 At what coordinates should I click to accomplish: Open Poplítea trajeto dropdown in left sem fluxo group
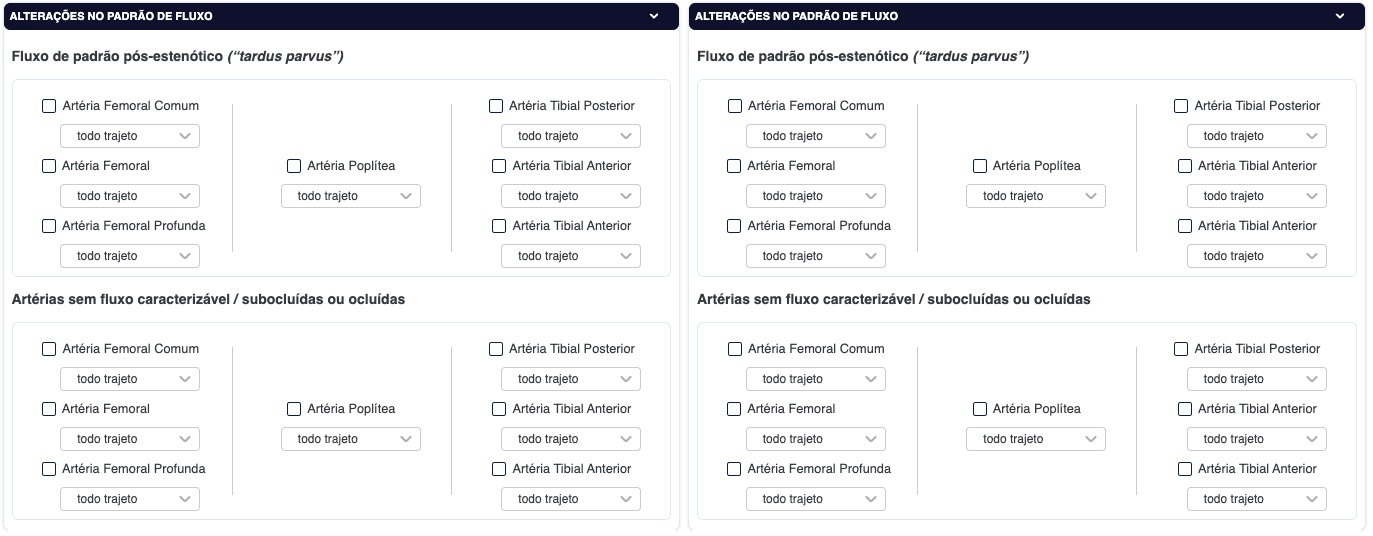tap(350, 439)
